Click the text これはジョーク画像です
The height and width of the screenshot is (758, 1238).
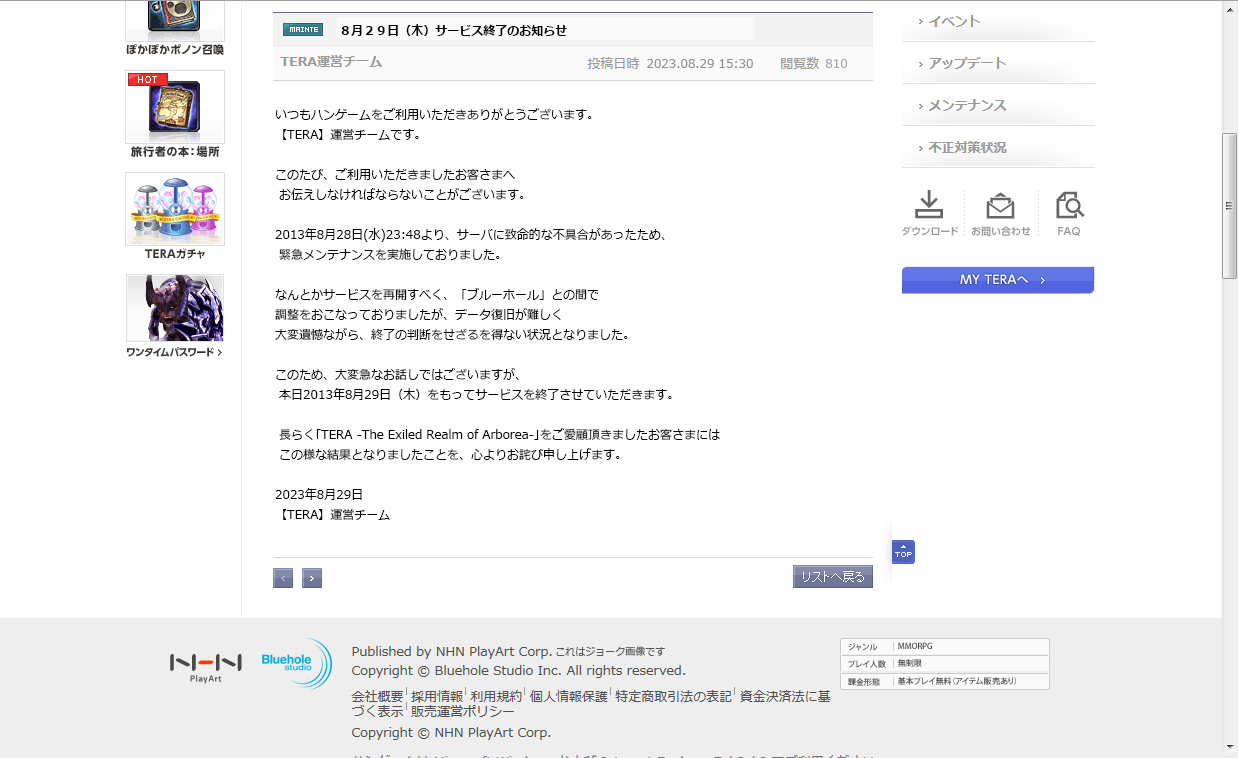pos(610,652)
